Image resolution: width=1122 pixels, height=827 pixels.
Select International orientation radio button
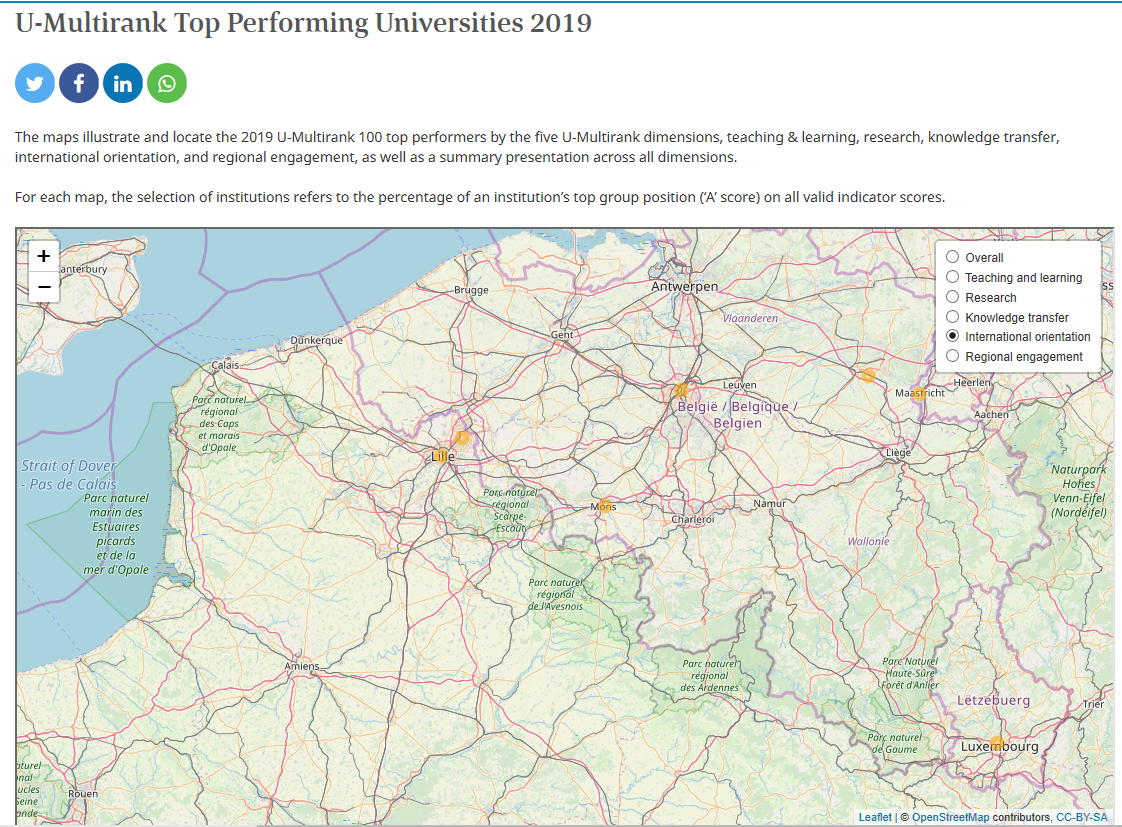click(x=952, y=336)
